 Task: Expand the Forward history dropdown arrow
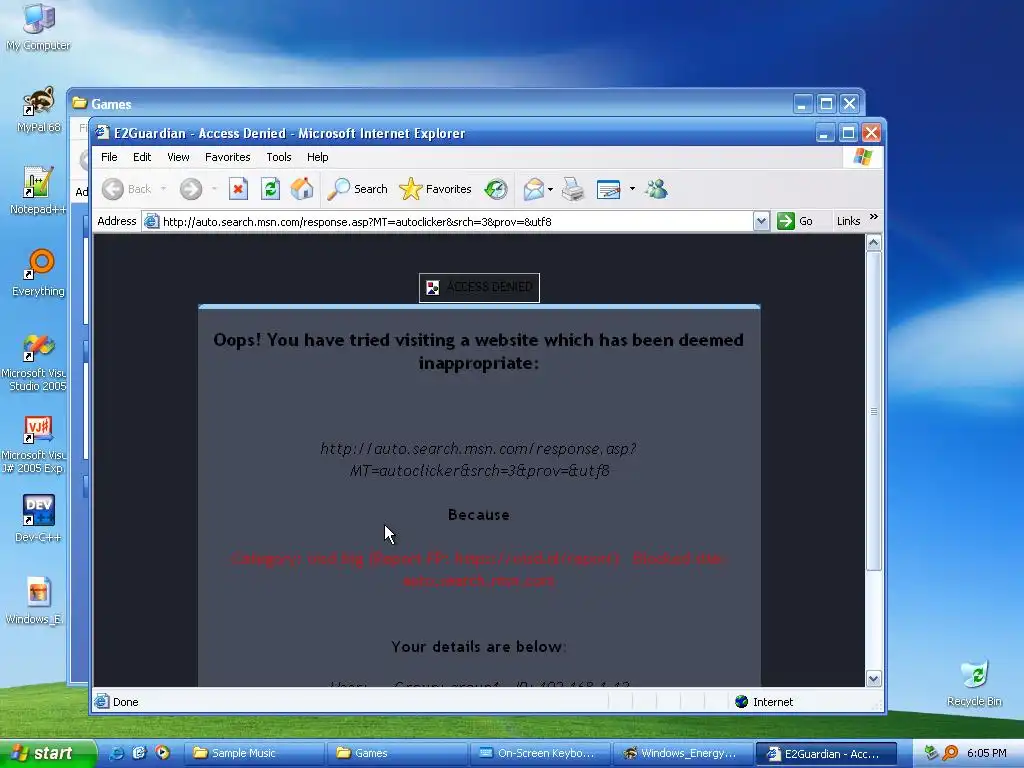click(214, 189)
